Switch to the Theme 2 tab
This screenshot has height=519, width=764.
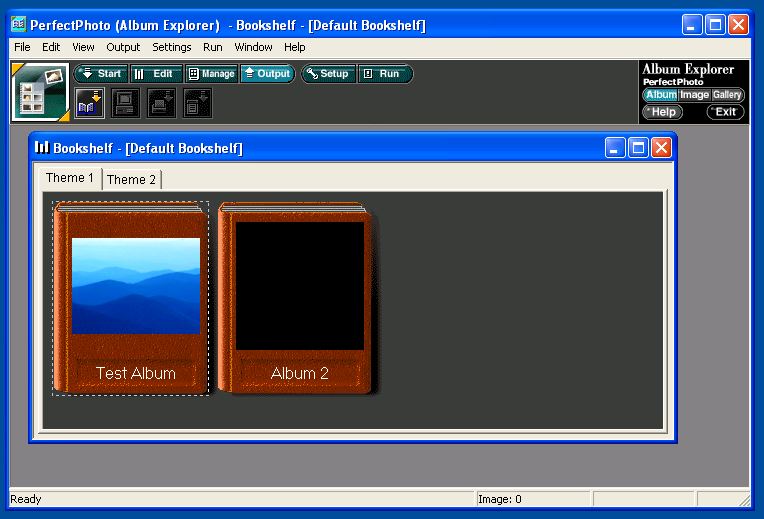132,180
